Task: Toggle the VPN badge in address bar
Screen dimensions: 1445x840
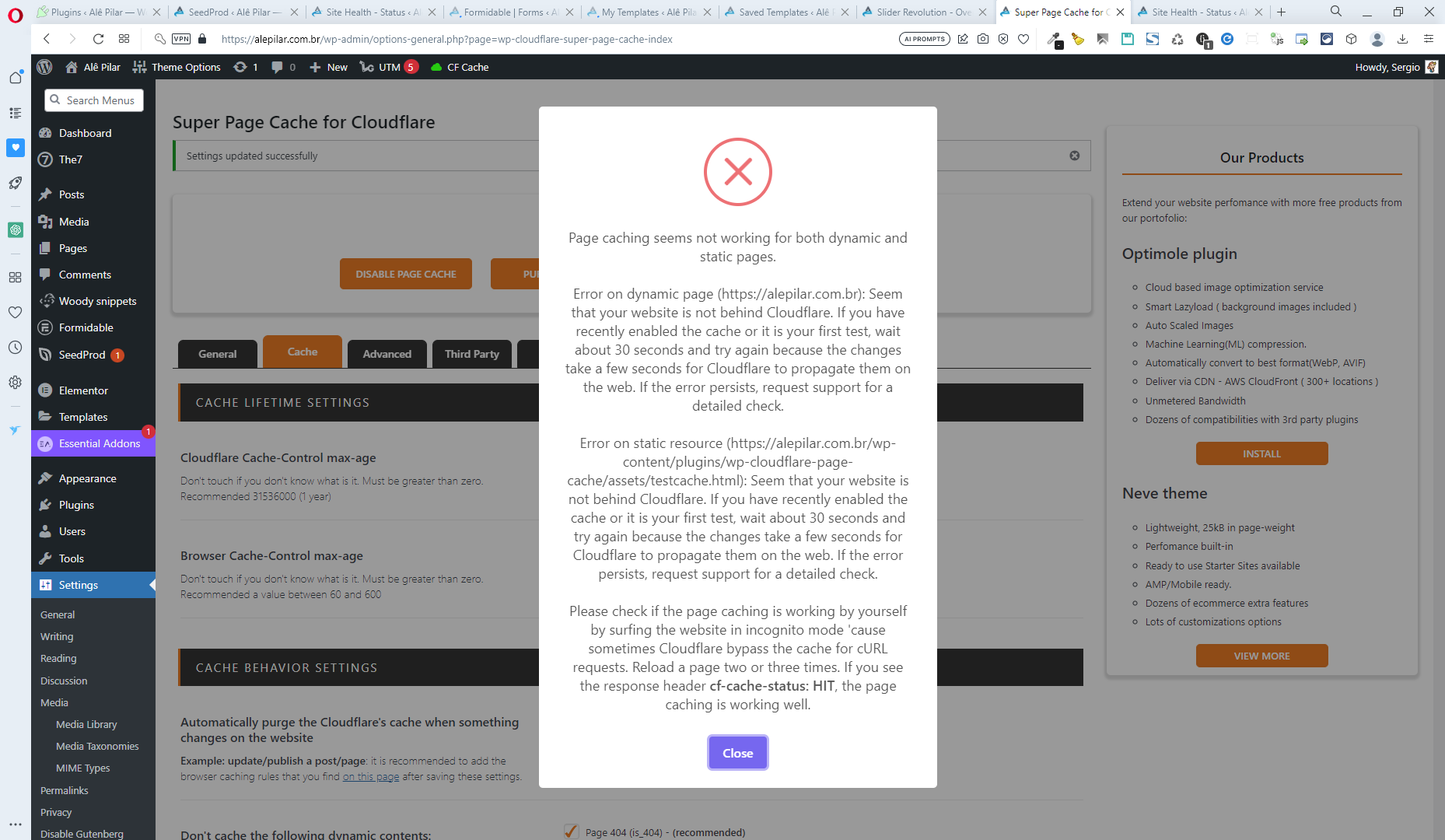Action: click(181, 39)
